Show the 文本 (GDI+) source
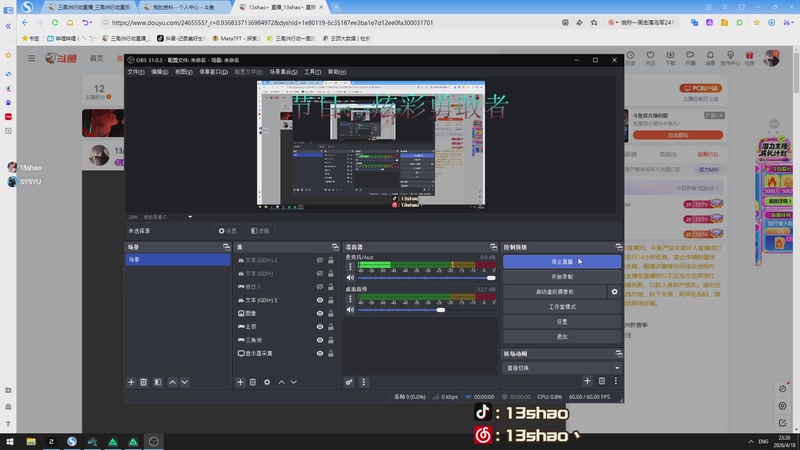Screen dimensions: 800x450 (x=320, y=273)
